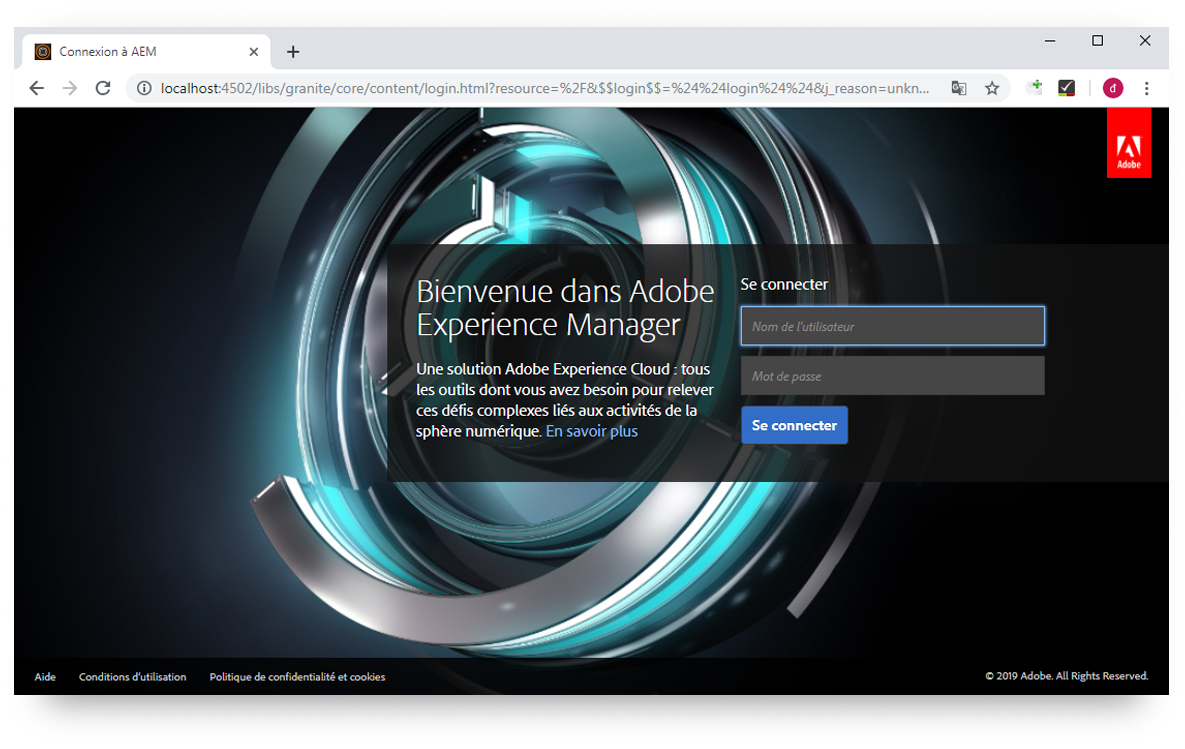1185x749 pixels.
Task: Close the Chrome window
Action: [x=1145, y=41]
